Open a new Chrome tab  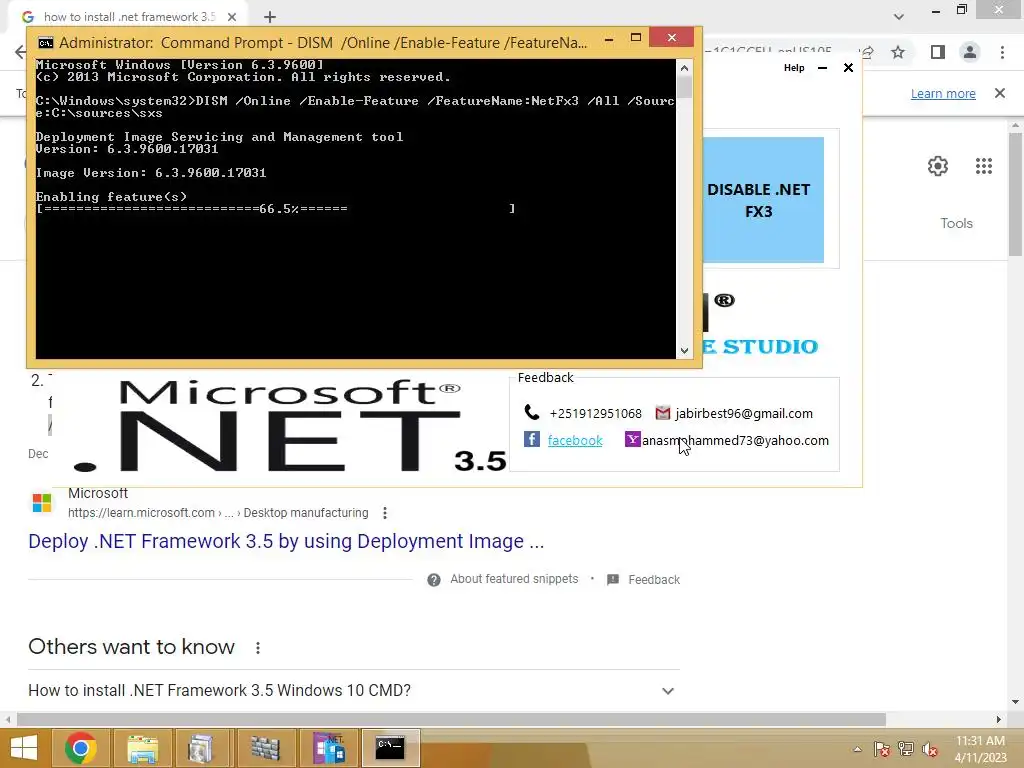click(x=270, y=17)
